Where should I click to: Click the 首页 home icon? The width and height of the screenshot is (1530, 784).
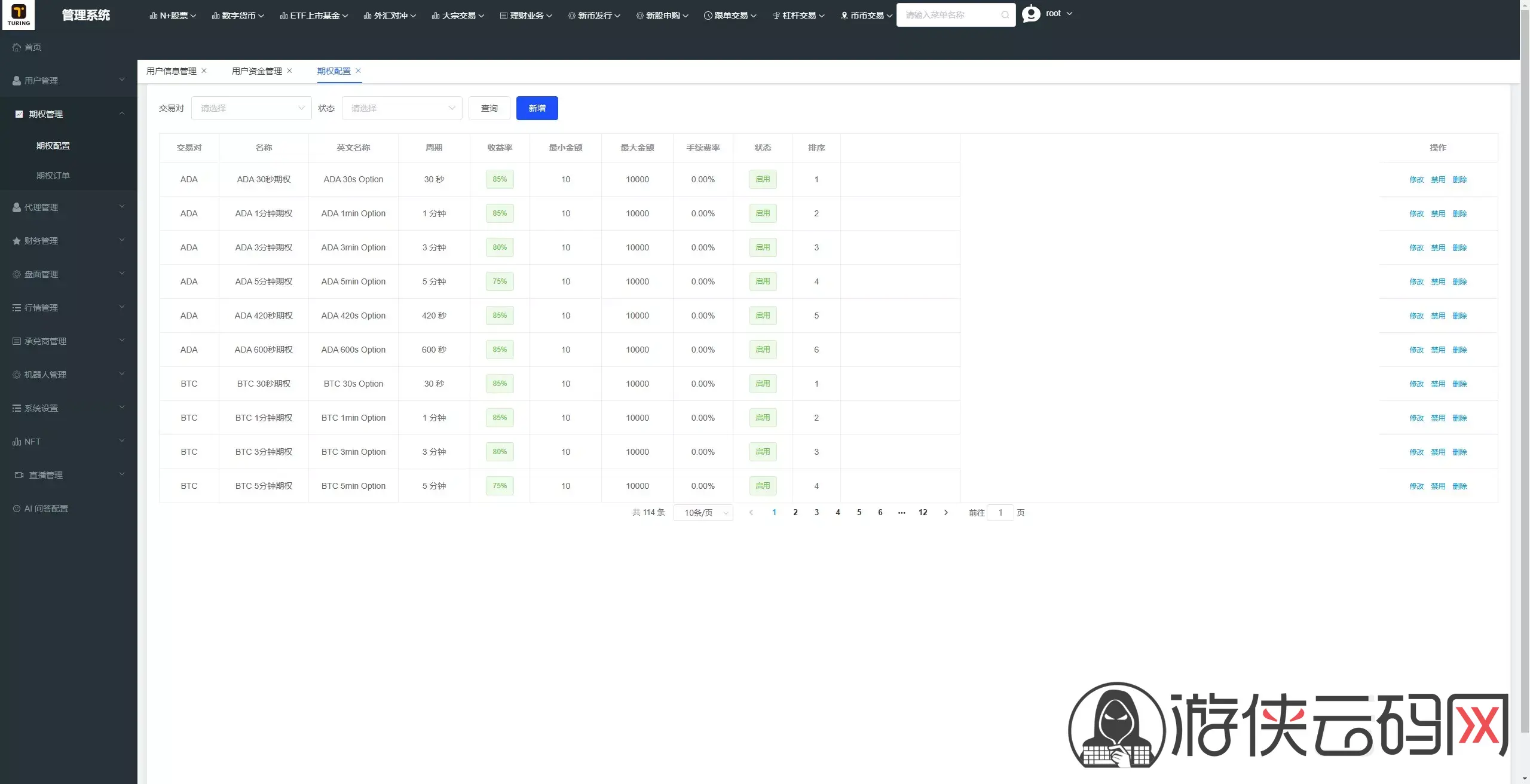(x=17, y=47)
